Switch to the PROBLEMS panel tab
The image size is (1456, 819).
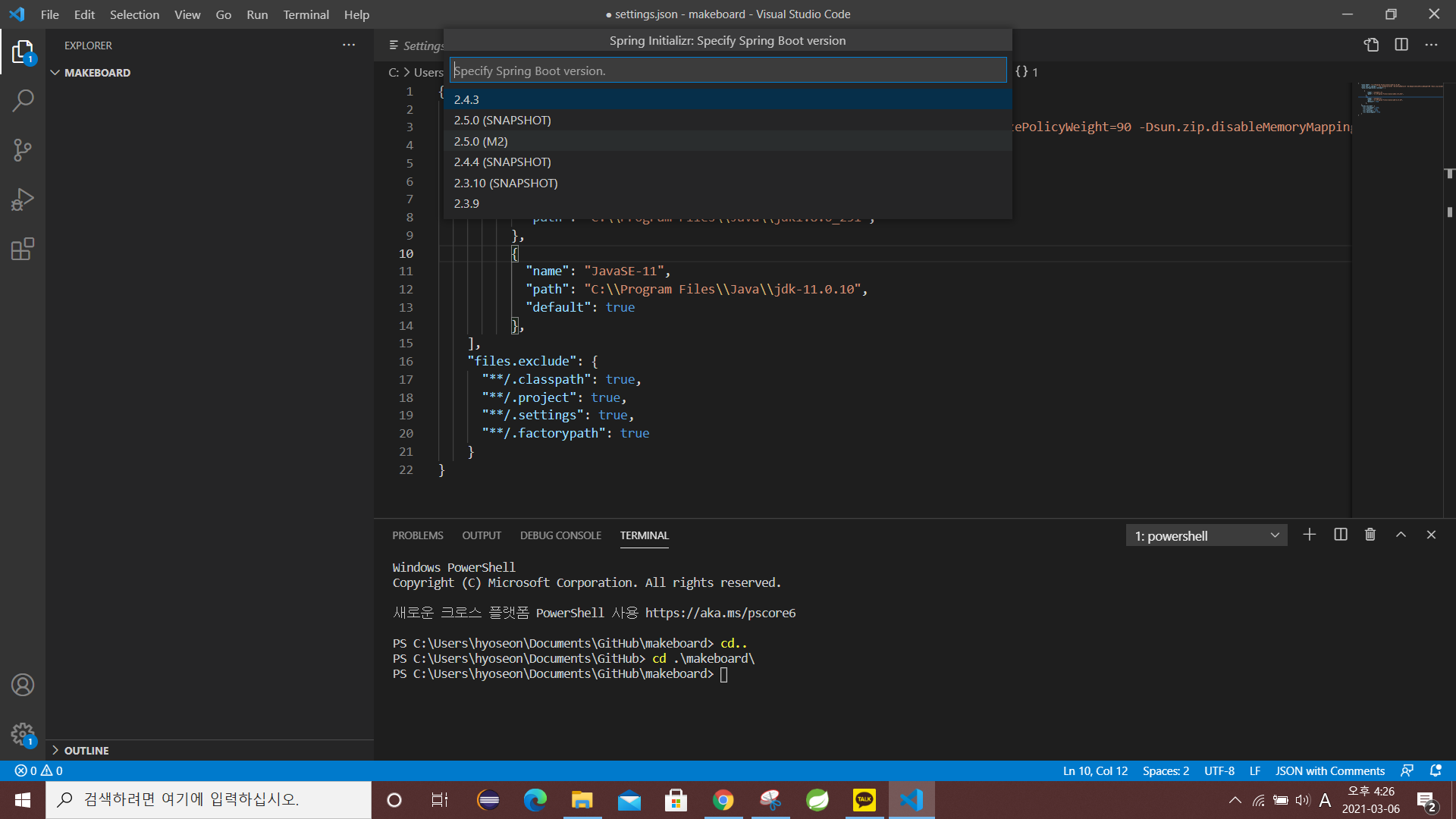[x=417, y=535]
